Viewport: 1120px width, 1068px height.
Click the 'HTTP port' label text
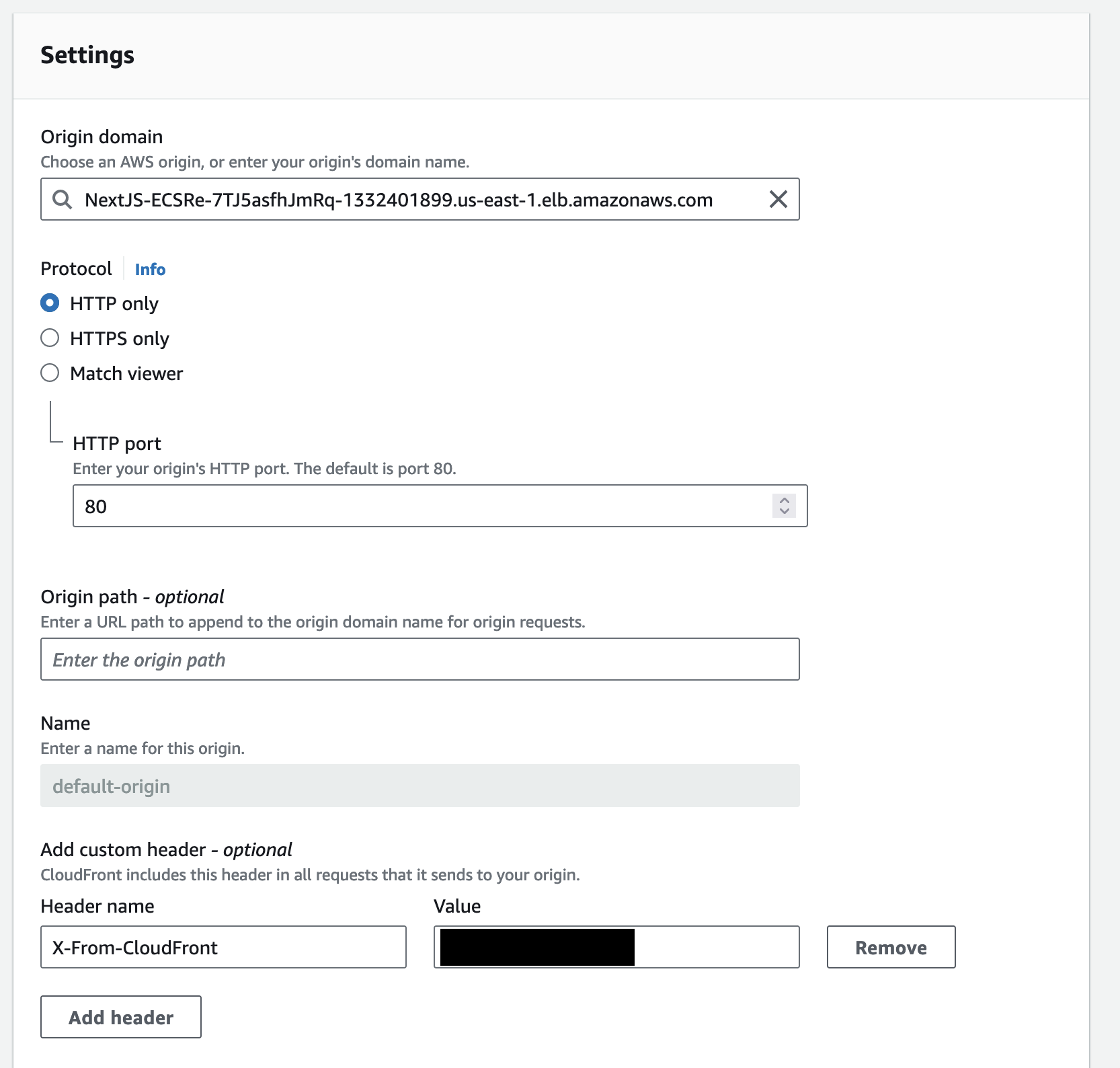pyautogui.click(x=117, y=444)
